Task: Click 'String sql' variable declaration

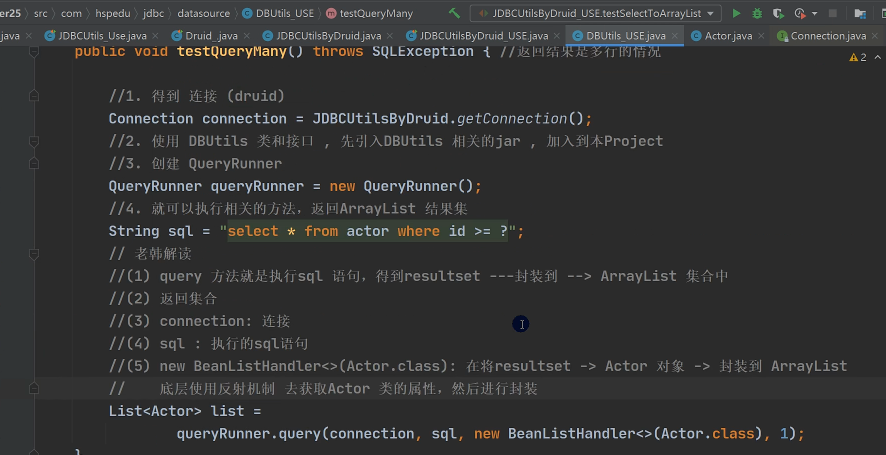Action: tap(151, 231)
